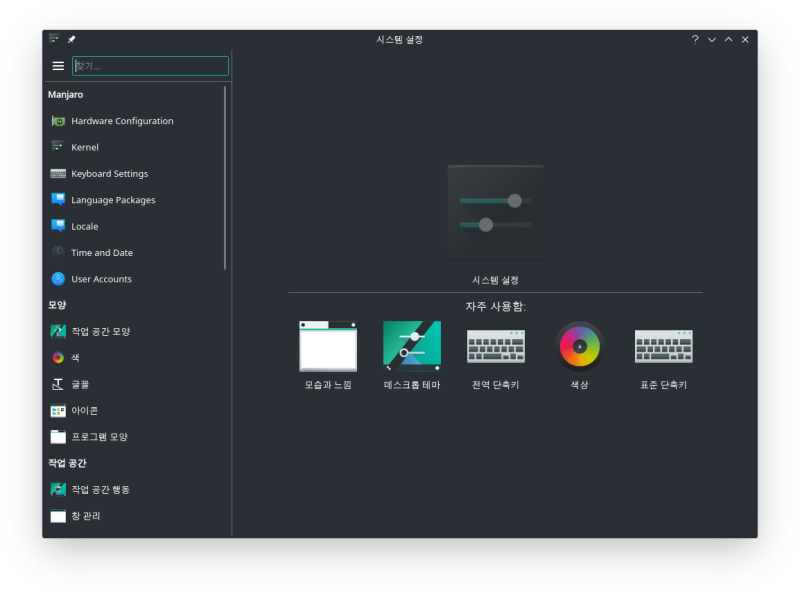Open Hardware Configuration settings
The height and width of the screenshot is (593, 800).
(120, 120)
